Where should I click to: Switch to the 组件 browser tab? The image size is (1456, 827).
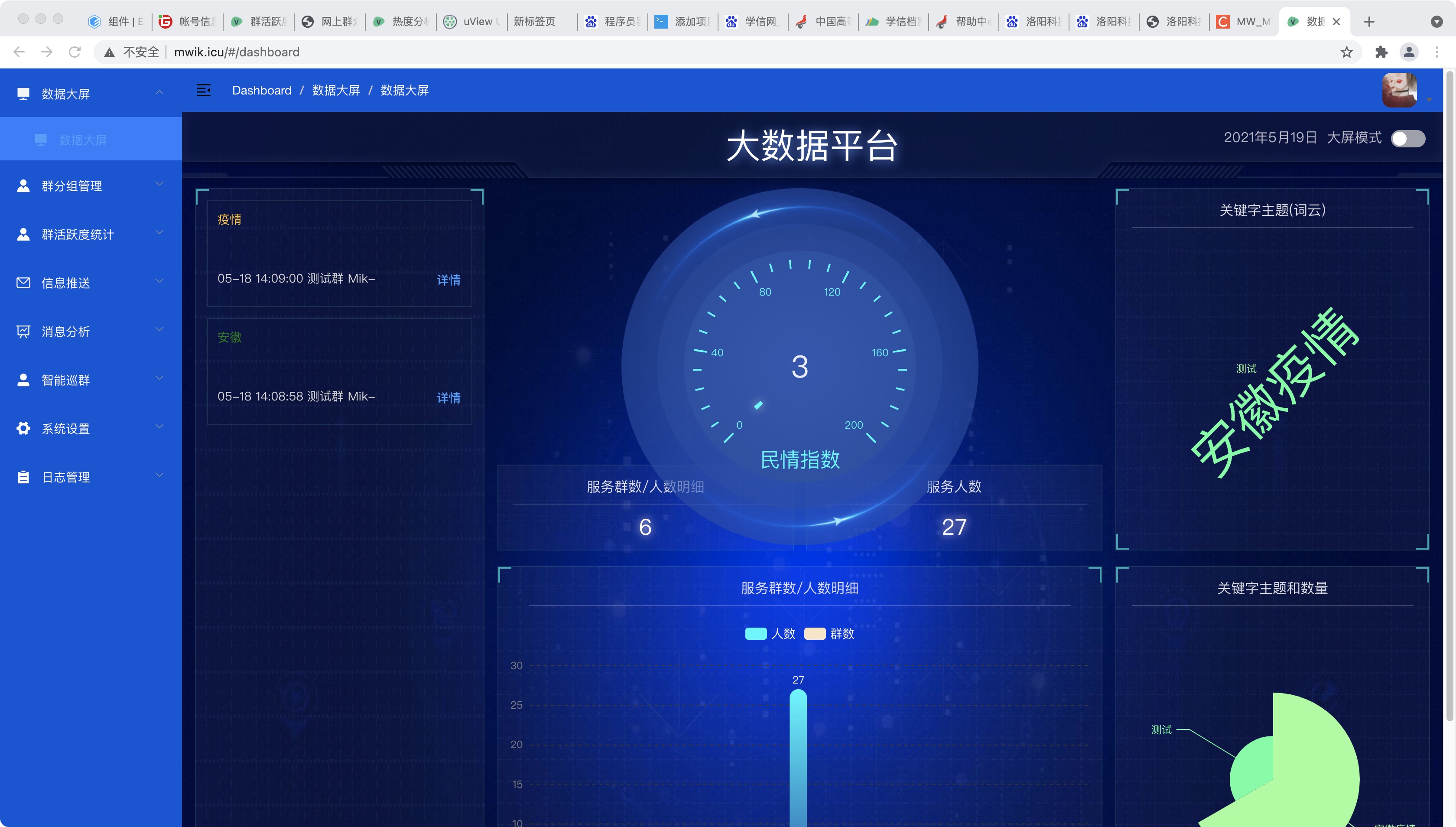tap(117, 22)
